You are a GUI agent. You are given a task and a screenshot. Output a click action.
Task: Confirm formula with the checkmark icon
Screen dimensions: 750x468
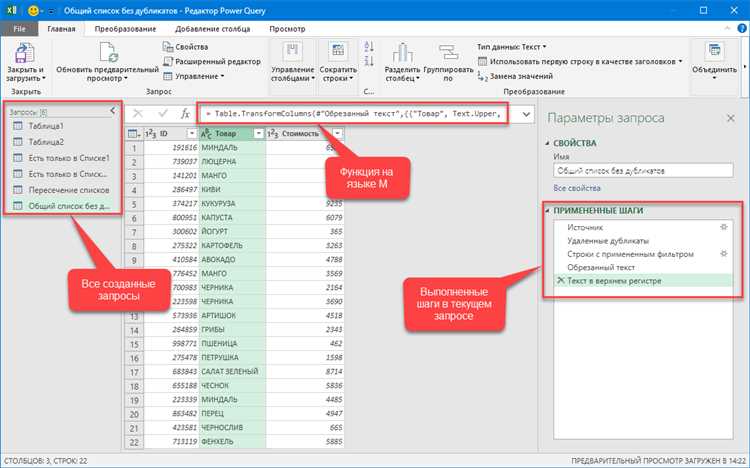click(163, 113)
